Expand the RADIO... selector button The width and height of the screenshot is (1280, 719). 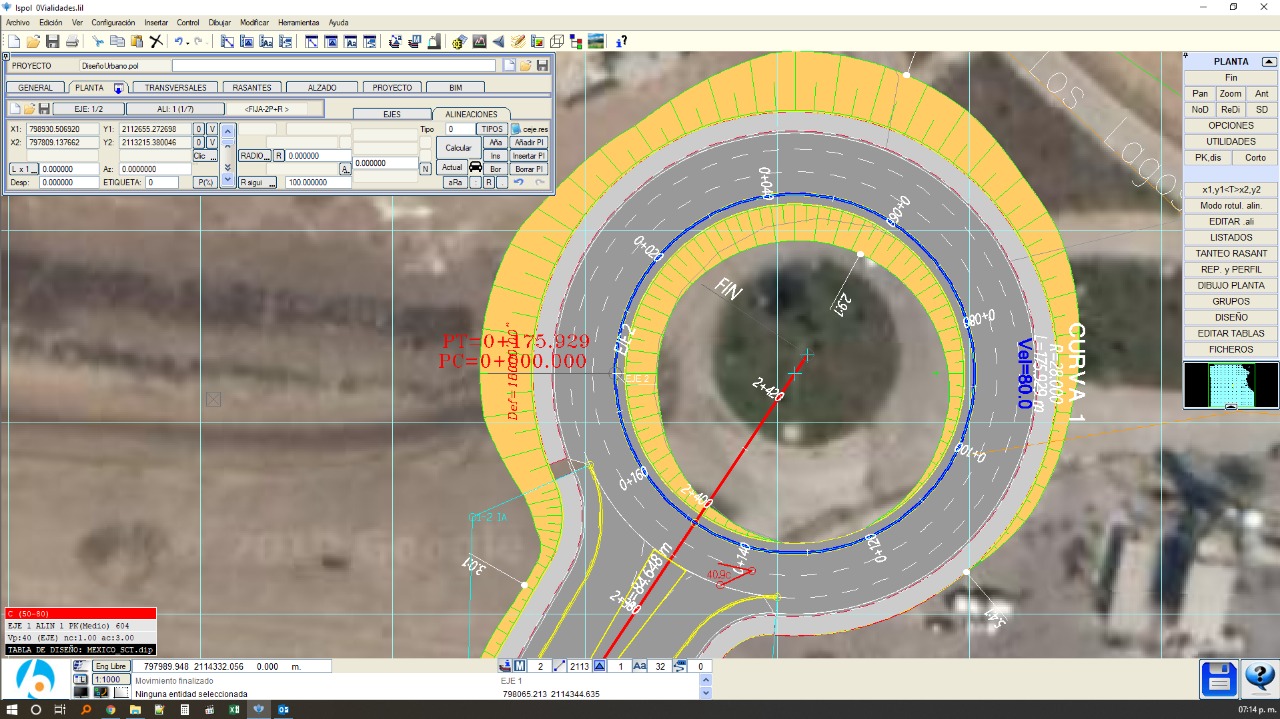click(254, 156)
